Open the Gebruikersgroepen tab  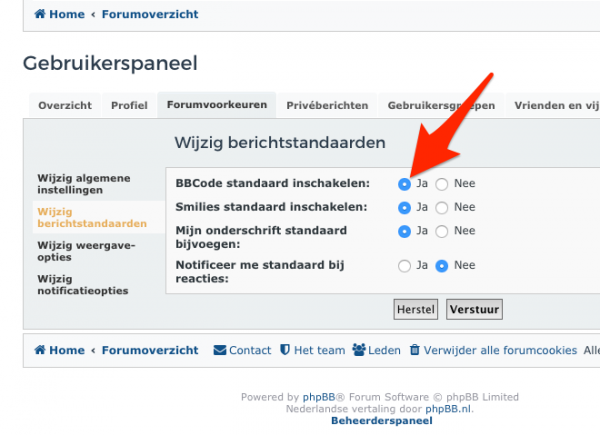point(440,106)
